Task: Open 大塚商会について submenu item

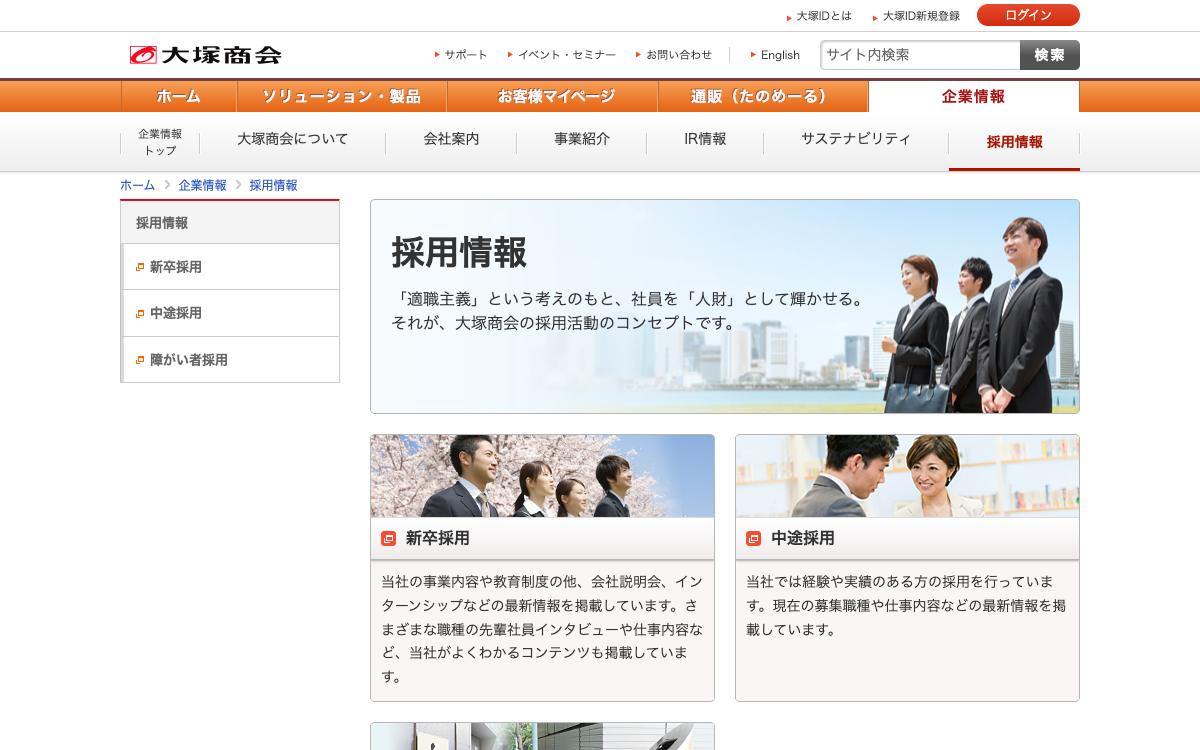Action: [293, 140]
